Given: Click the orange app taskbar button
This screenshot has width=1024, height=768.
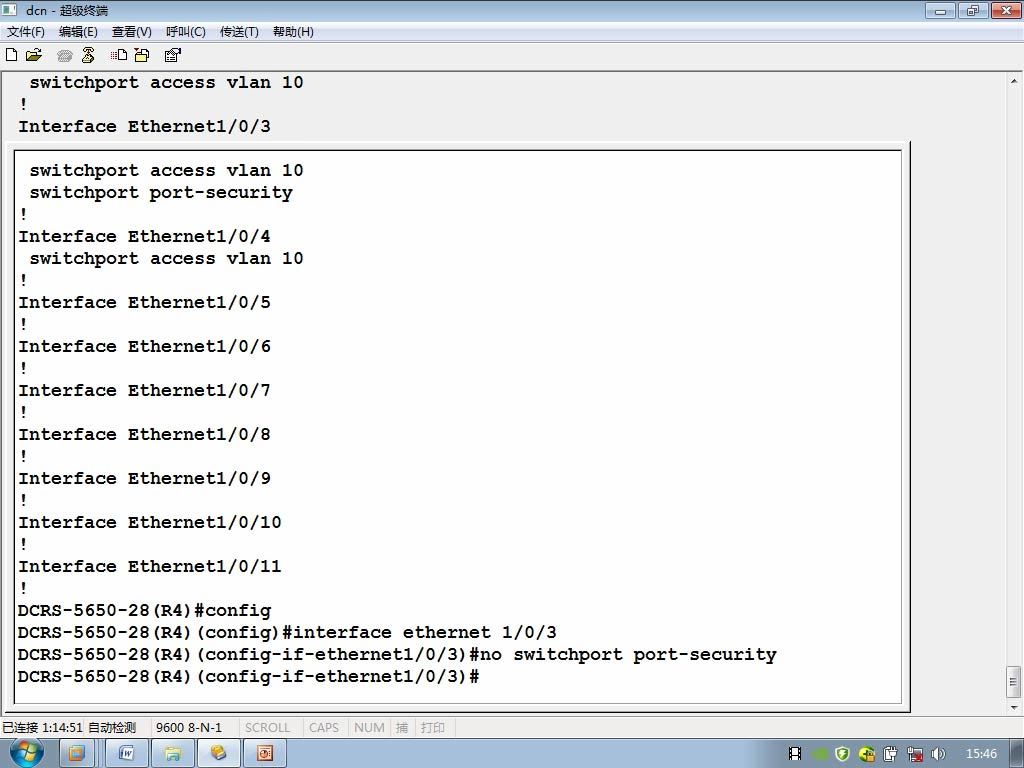Looking at the screenshot, I should [x=76, y=754].
